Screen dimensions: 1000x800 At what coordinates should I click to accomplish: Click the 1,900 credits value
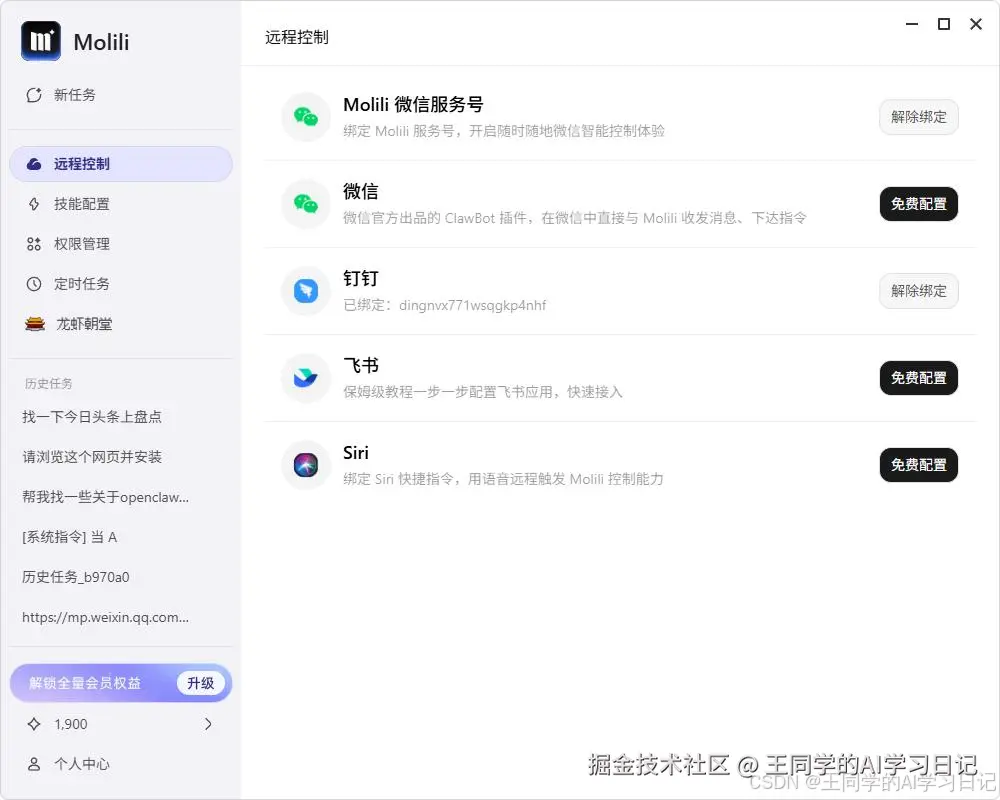click(x=71, y=724)
